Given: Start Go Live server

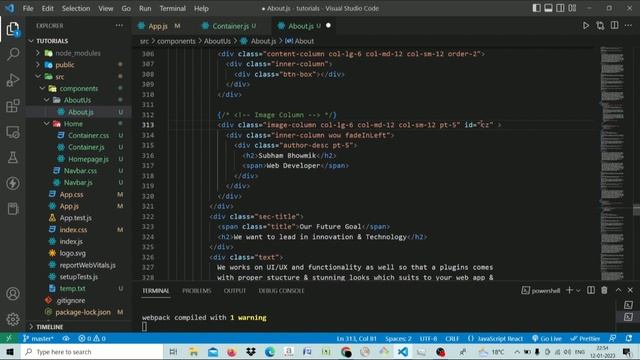Looking at the screenshot, I should point(547,338).
